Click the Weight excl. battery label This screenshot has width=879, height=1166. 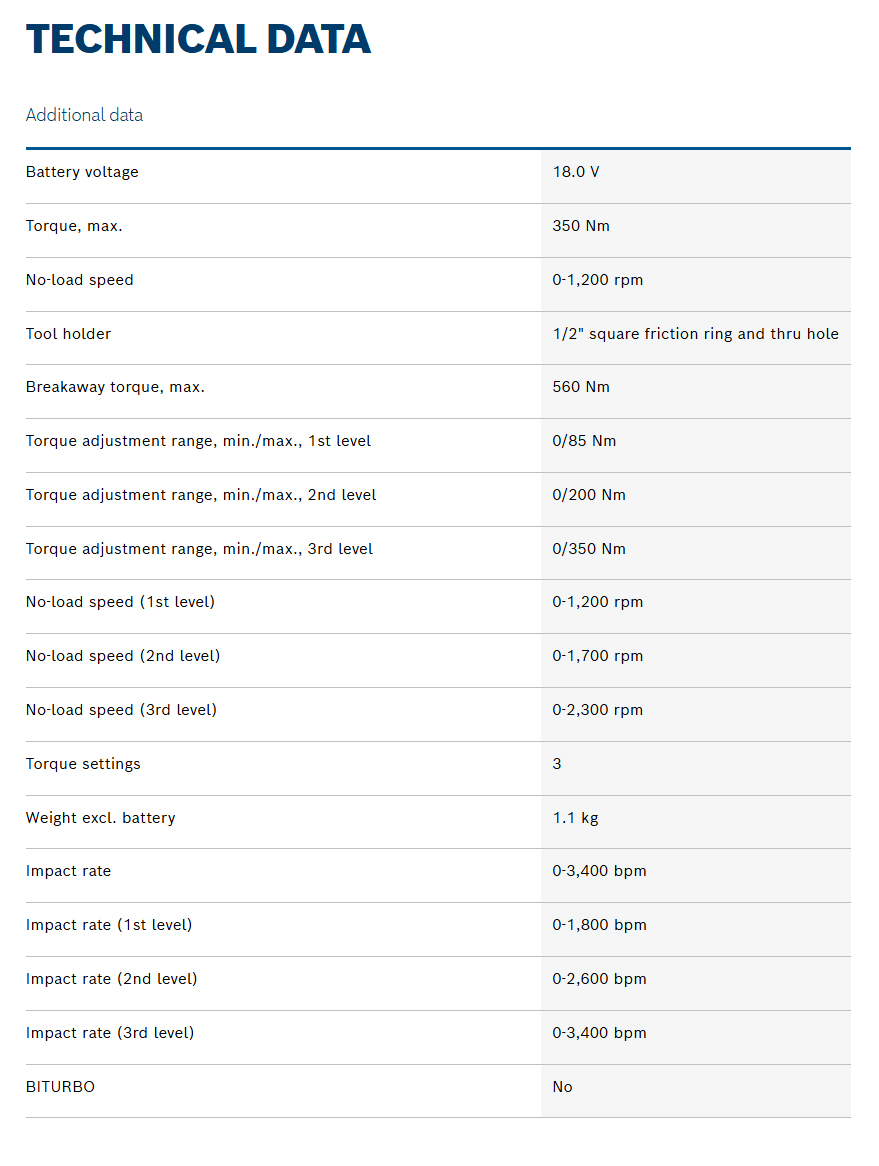[x=100, y=818]
